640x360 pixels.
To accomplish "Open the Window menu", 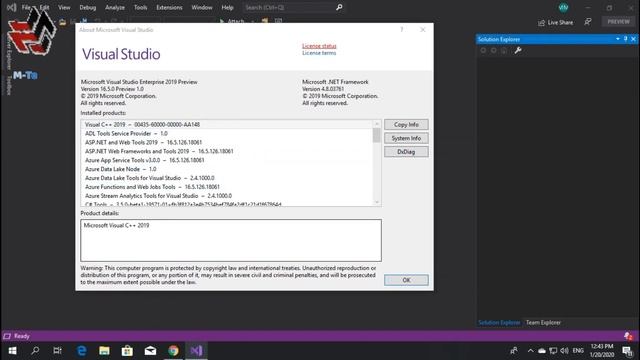I will pyautogui.click(x=202, y=7).
